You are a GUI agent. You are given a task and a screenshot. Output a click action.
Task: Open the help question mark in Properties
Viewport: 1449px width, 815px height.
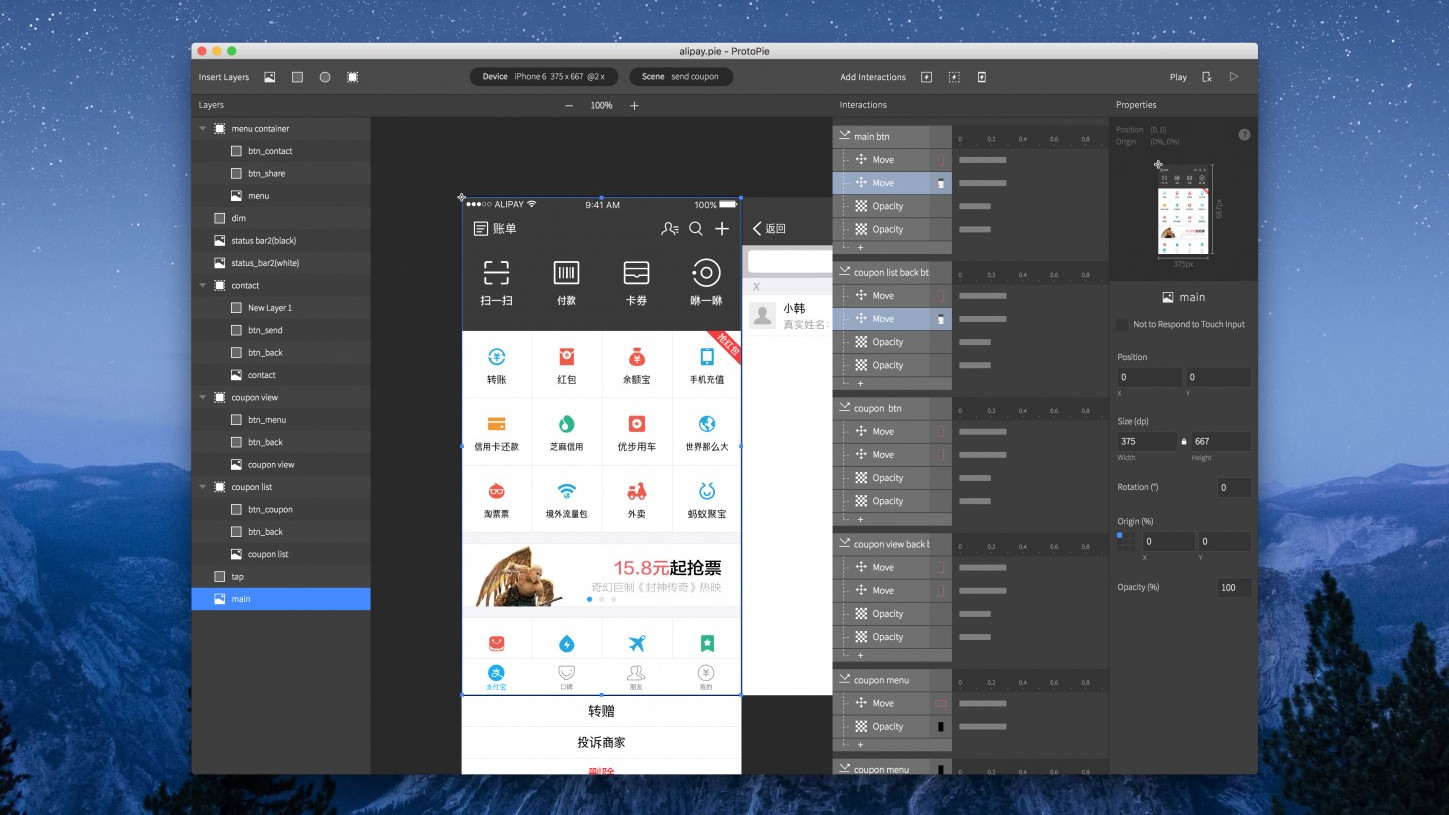1244,134
